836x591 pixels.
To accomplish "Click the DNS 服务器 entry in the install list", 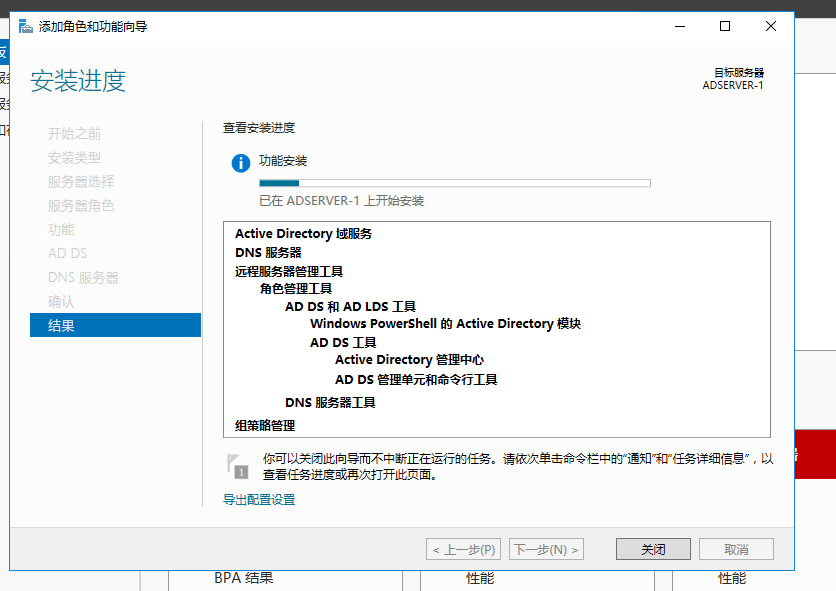I will click(268, 252).
